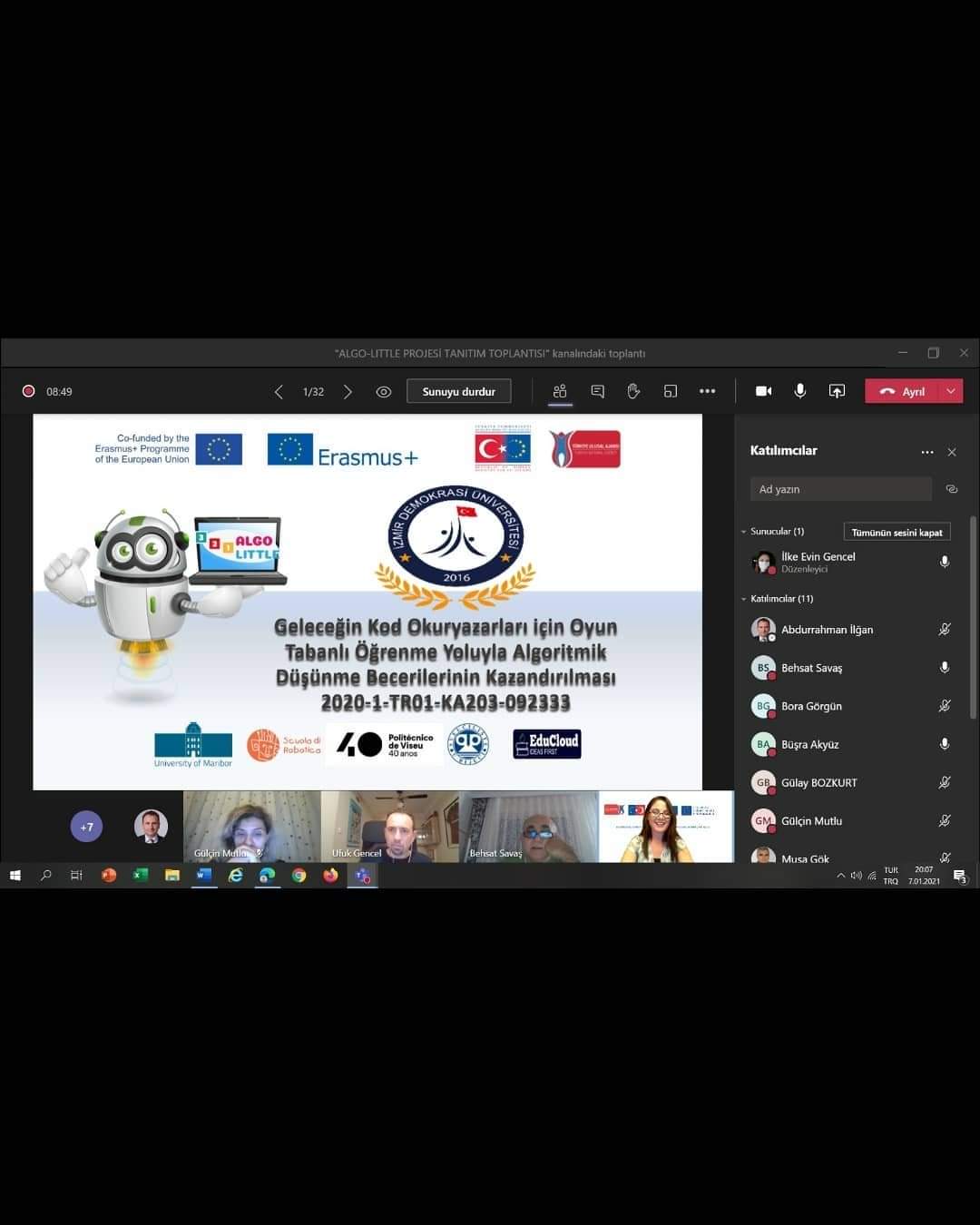Raise your hand in the meeting
Screen dimensions: 980x1225
click(x=633, y=391)
